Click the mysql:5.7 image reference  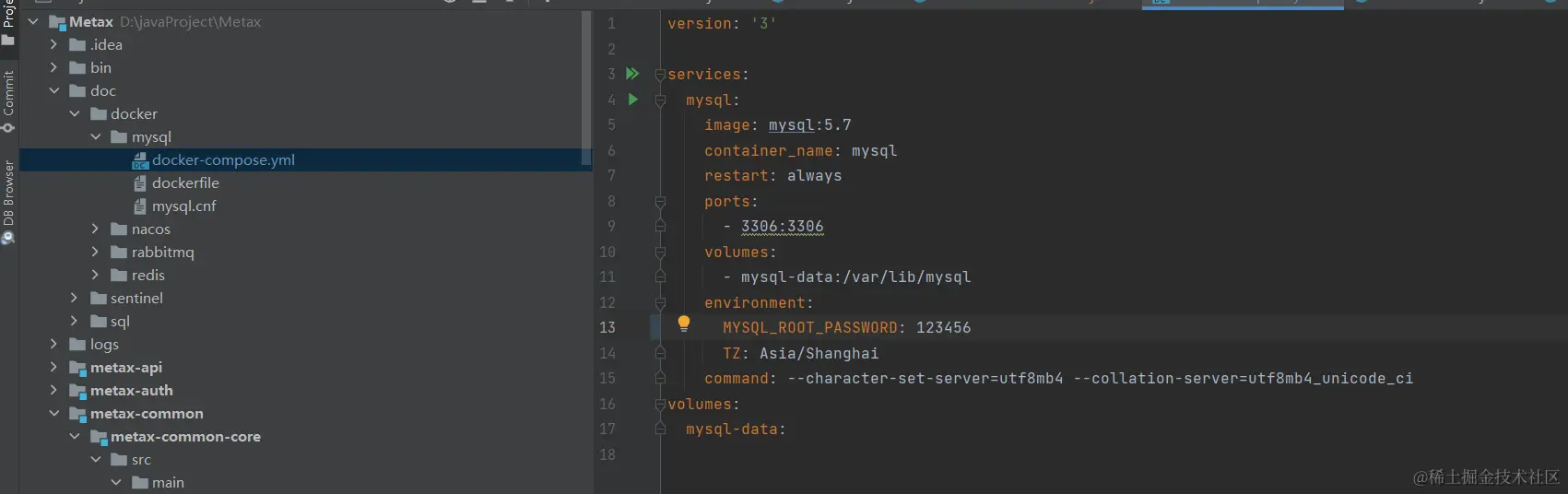click(809, 125)
